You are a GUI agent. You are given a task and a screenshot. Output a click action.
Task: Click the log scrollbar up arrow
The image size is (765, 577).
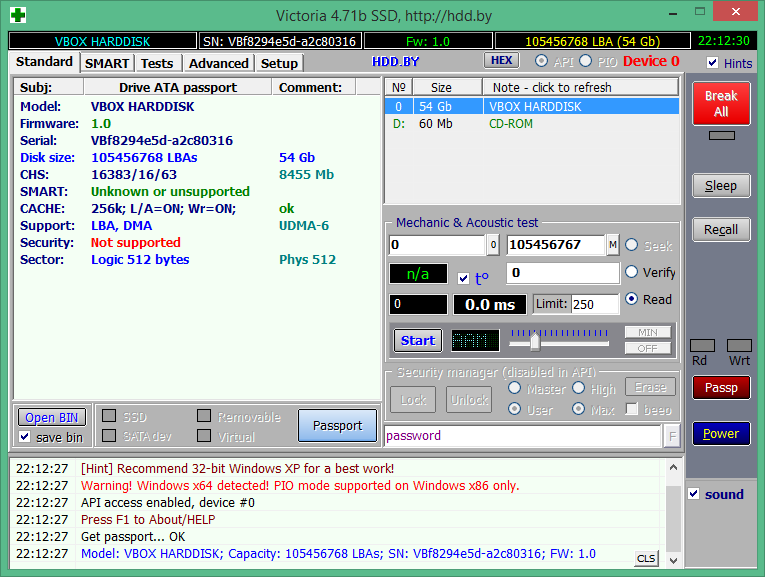pos(674,467)
